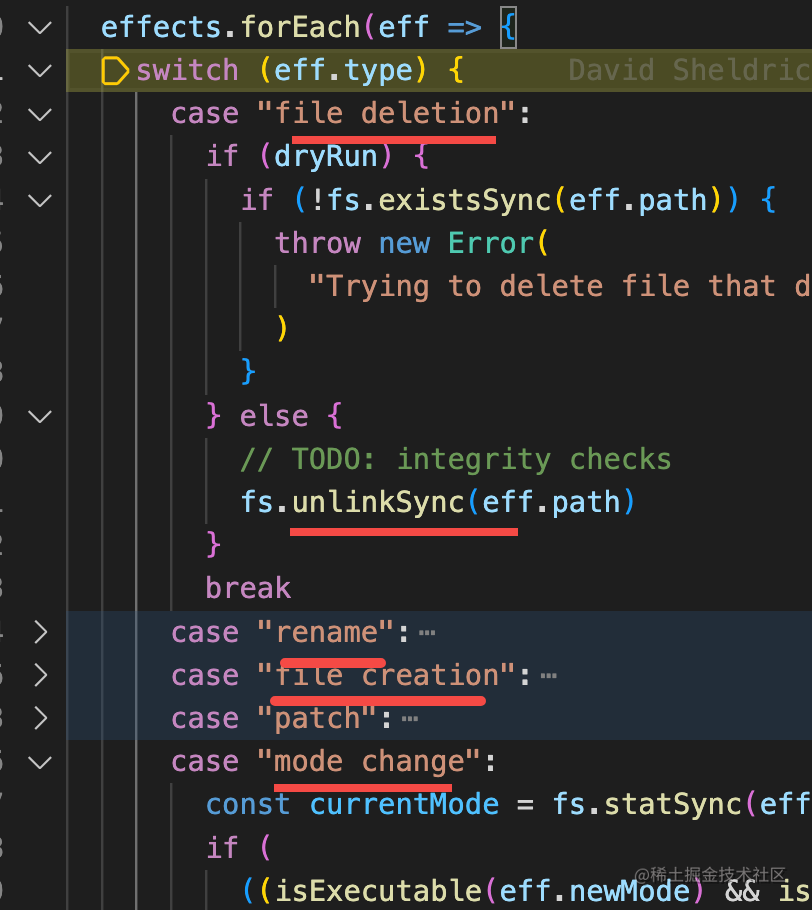Collapse the else block fold chevron
The height and width of the screenshot is (910, 812).
point(40,417)
